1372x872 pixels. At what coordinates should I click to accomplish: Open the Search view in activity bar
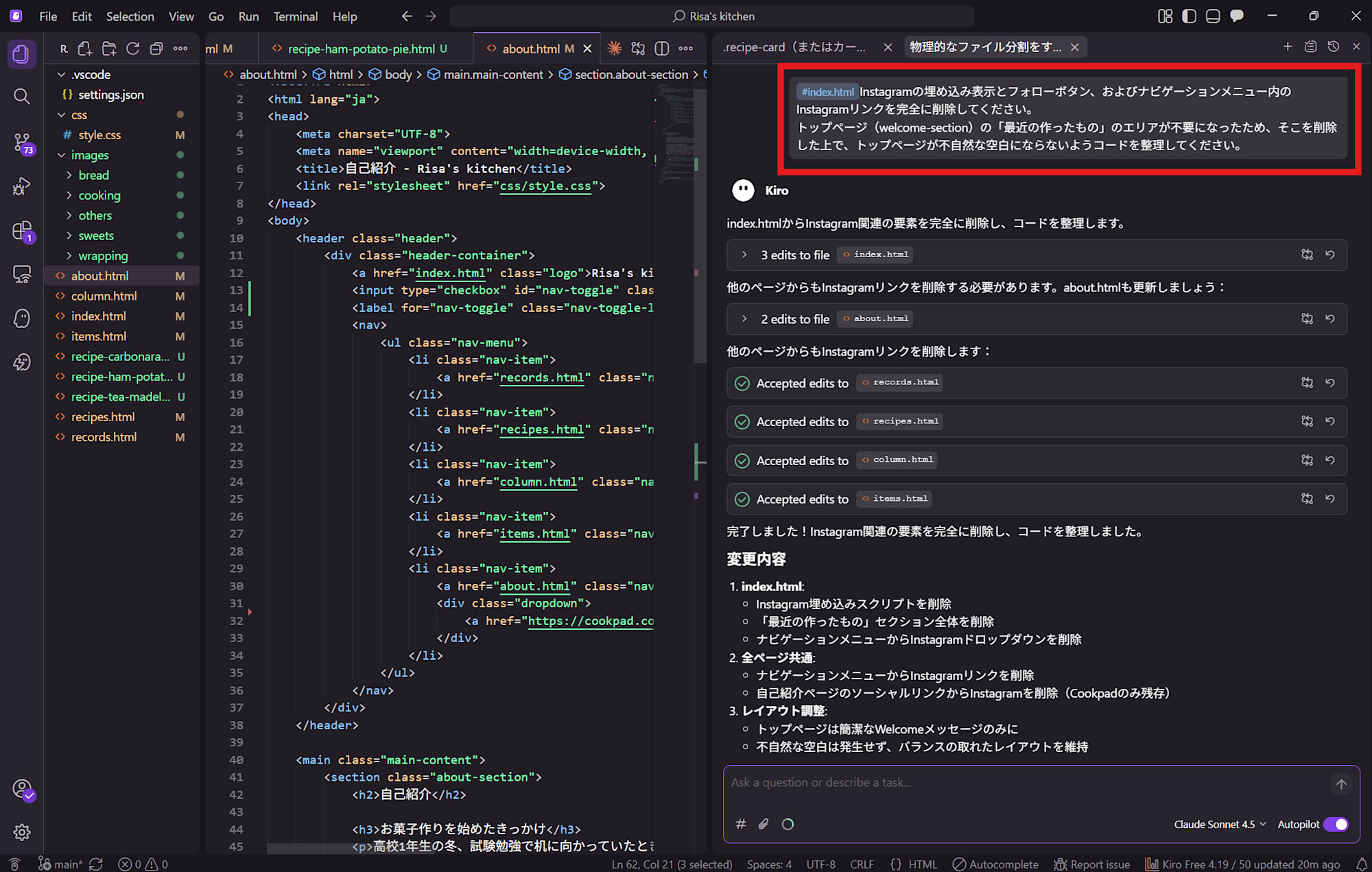pos(22,97)
